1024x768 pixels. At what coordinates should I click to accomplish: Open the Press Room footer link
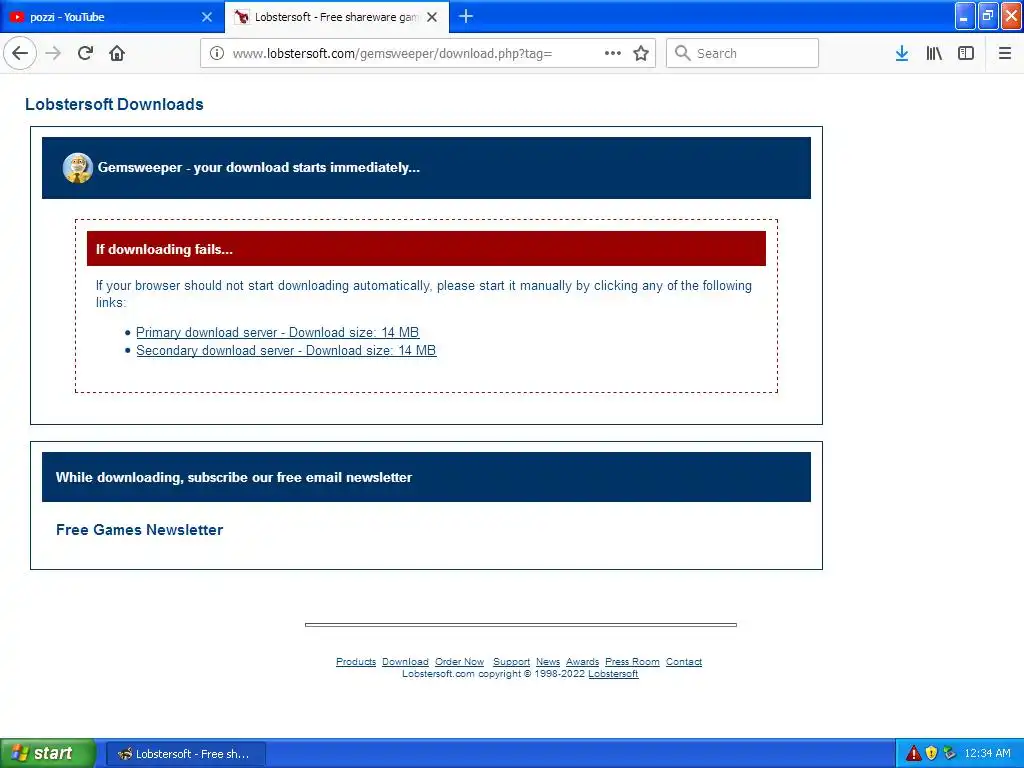632,662
